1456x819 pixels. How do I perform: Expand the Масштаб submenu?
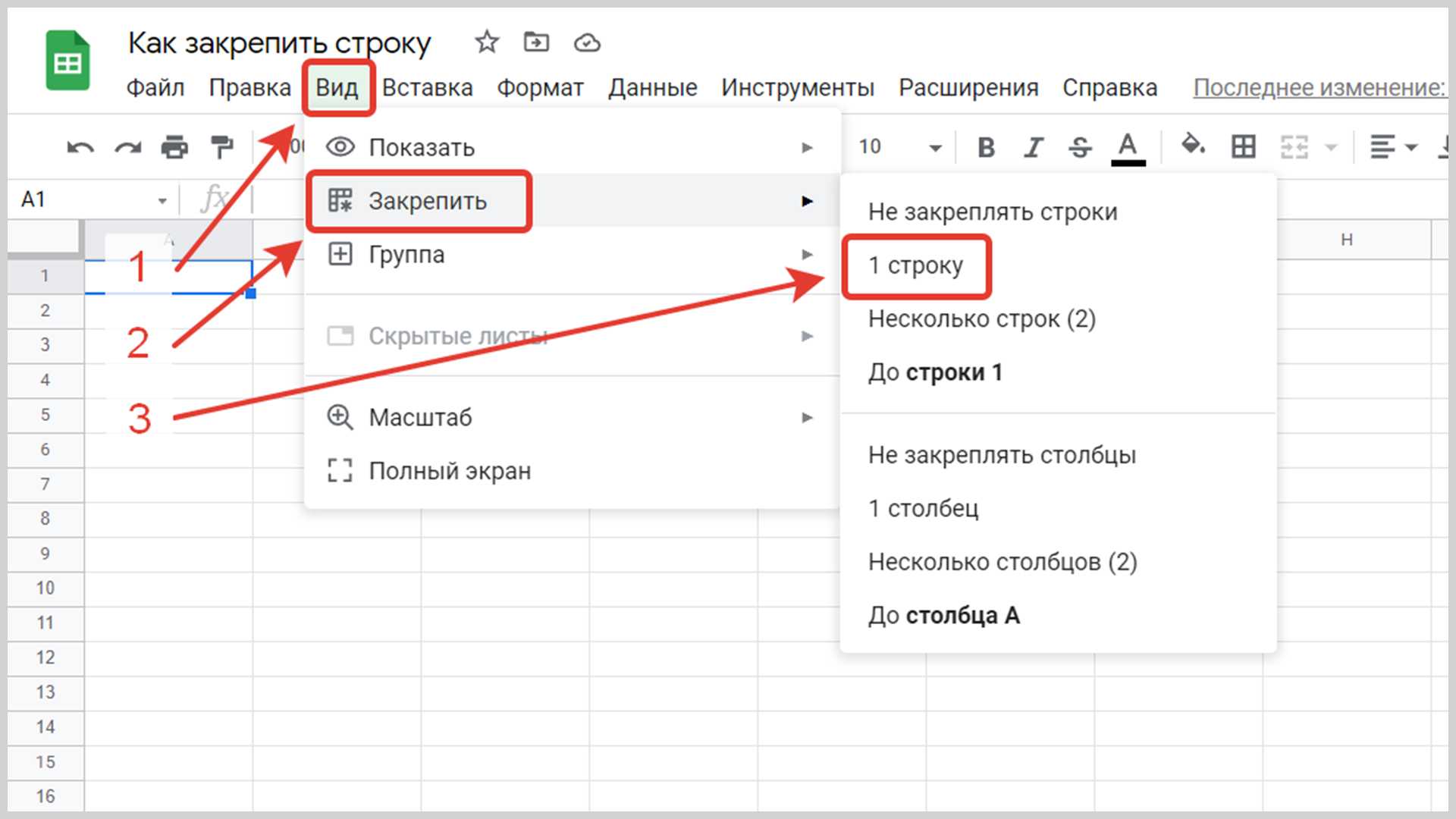(x=573, y=417)
